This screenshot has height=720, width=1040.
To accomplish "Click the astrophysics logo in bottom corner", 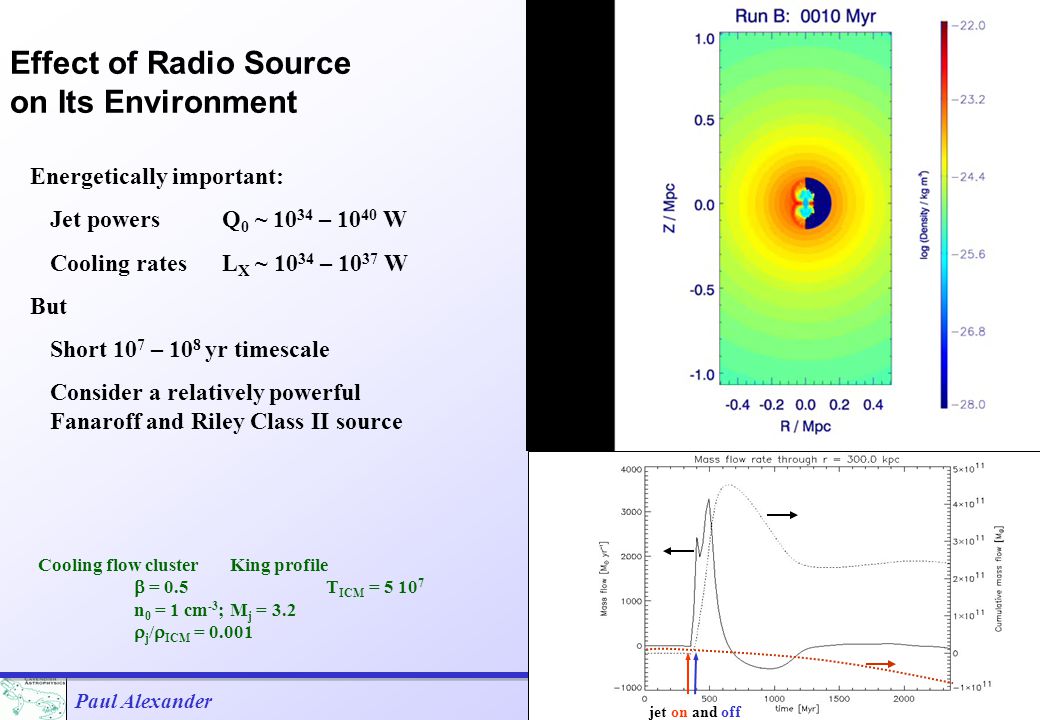I will click(33, 699).
